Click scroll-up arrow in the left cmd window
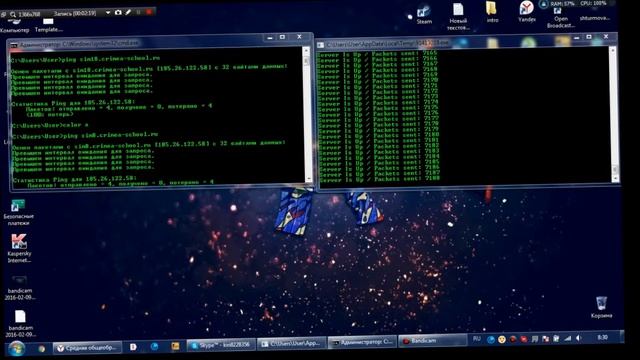This screenshot has width=640, height=360. click(x=307, y=50)
